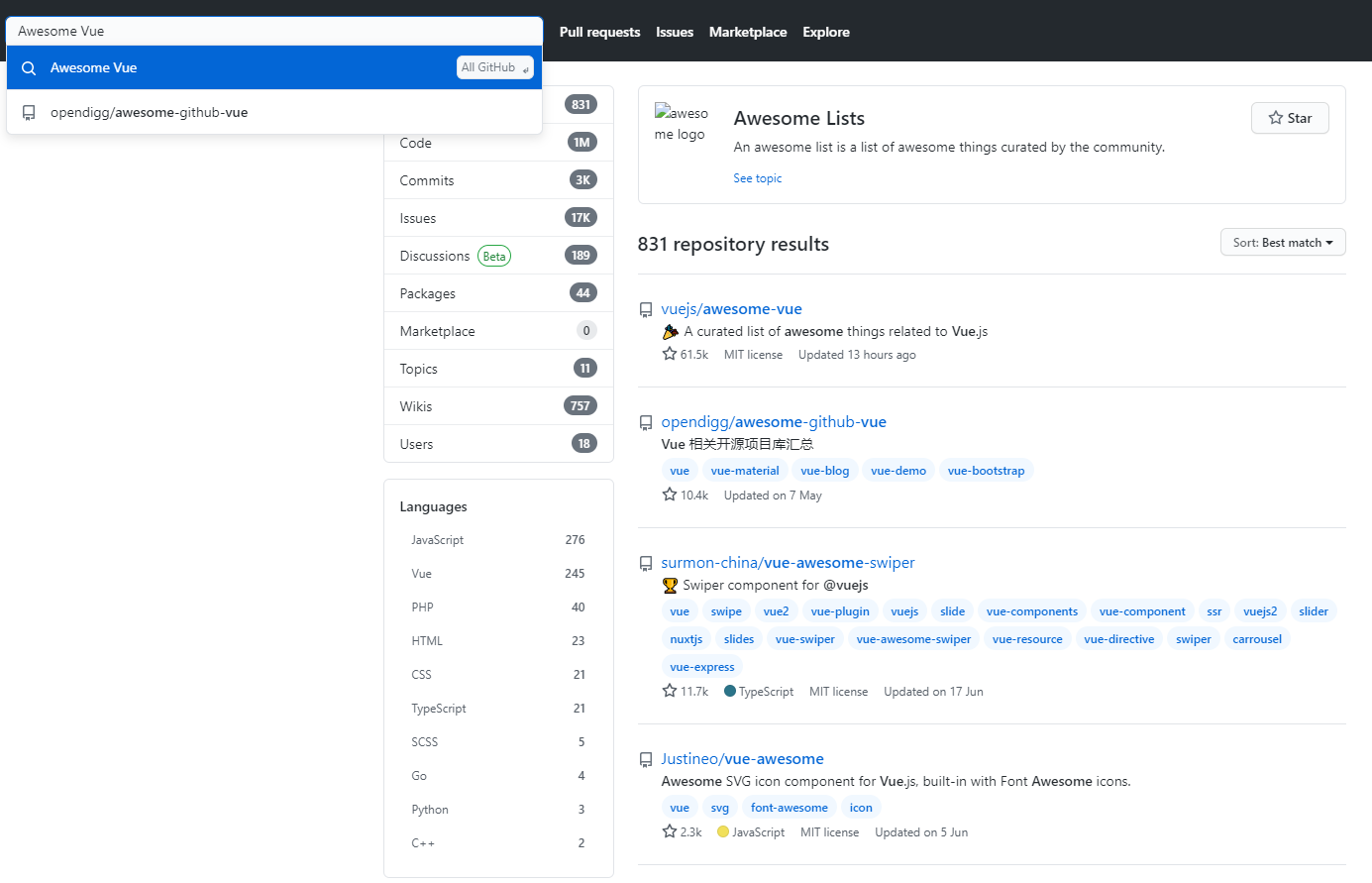Filter by HTML language
The height and width of the screenshot is (883, 1372).
coord(498,641)
